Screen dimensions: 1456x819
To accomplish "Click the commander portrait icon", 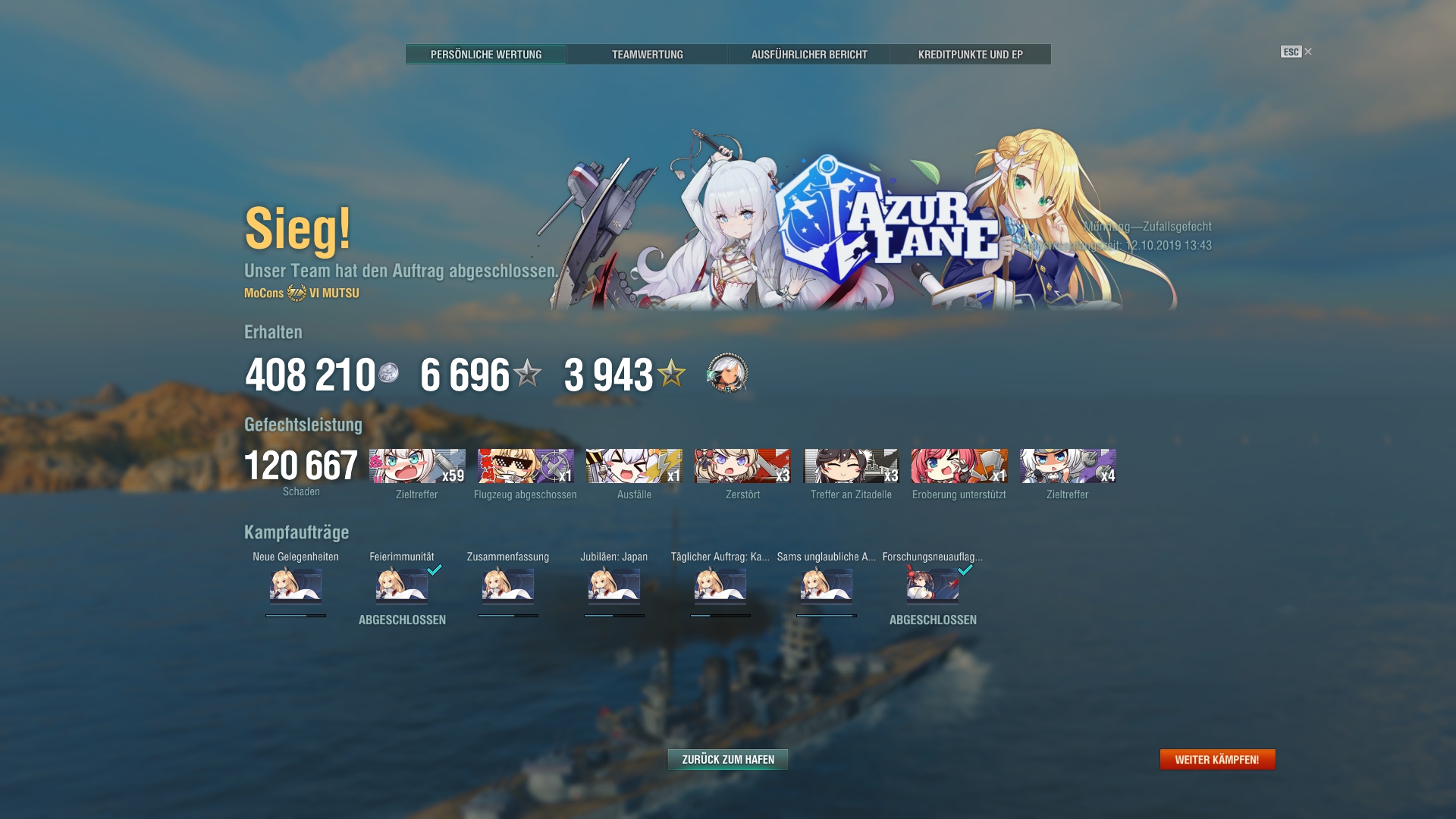I will pos(727,373).
